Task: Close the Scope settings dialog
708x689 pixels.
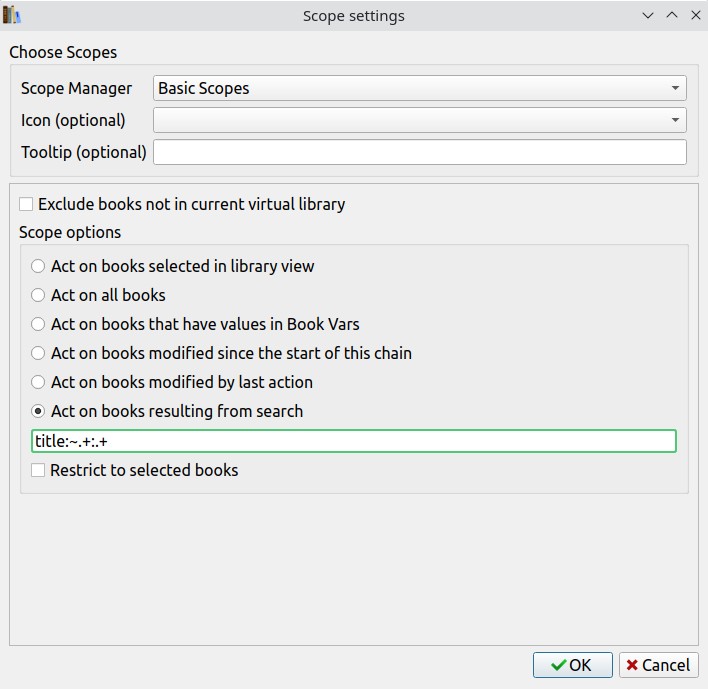Action: (x=696, y=16)
